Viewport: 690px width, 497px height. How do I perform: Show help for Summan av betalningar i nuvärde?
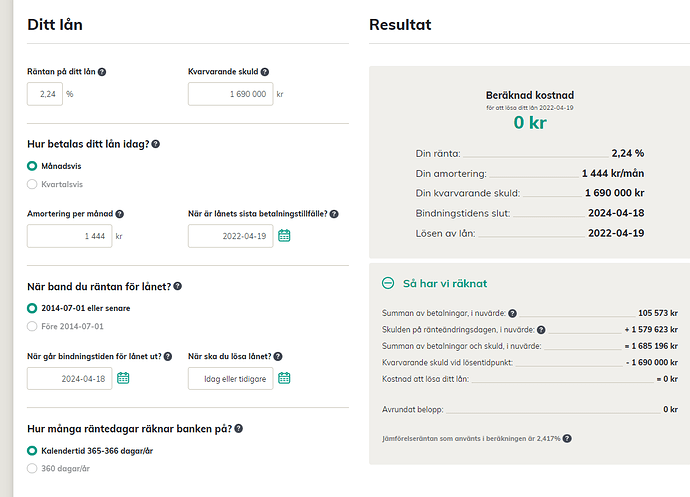click(x=512, y=313)
